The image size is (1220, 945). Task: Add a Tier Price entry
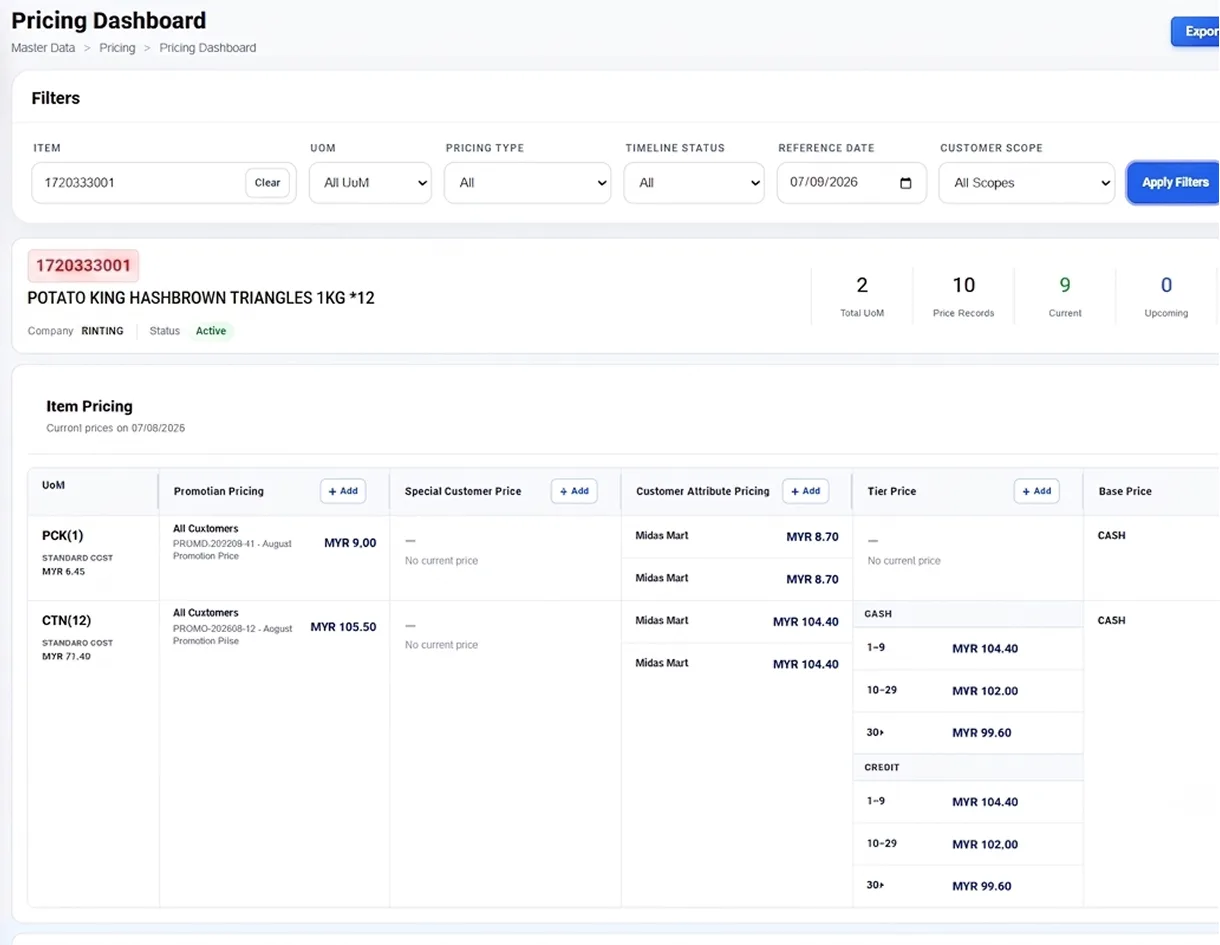pos(1036,491)
